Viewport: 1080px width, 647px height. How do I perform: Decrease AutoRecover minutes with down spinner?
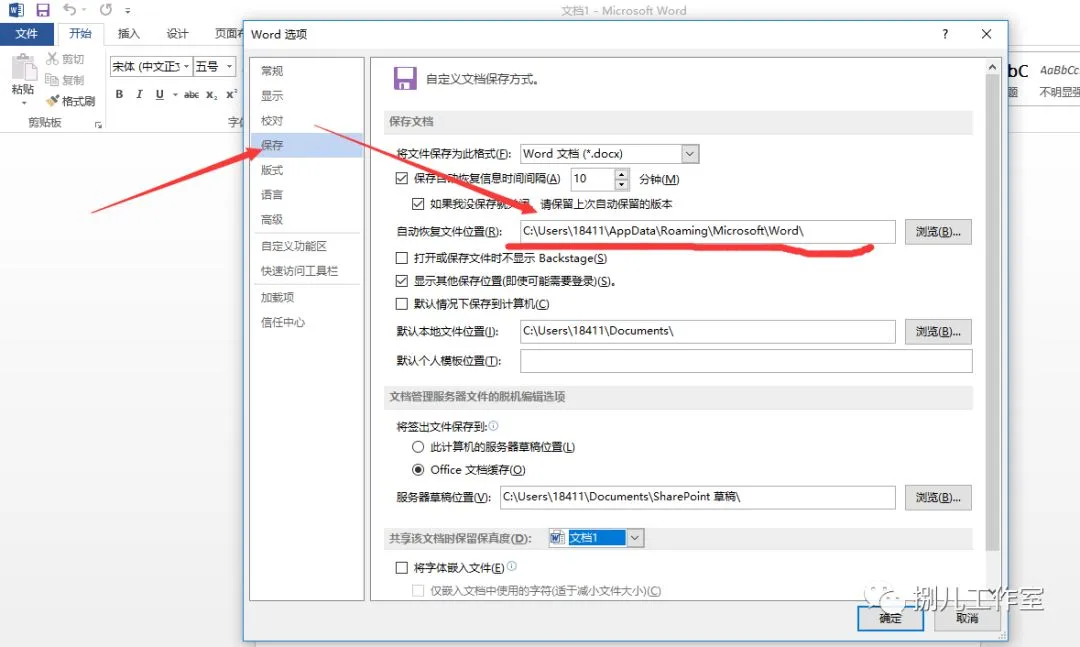click(621, 184)
